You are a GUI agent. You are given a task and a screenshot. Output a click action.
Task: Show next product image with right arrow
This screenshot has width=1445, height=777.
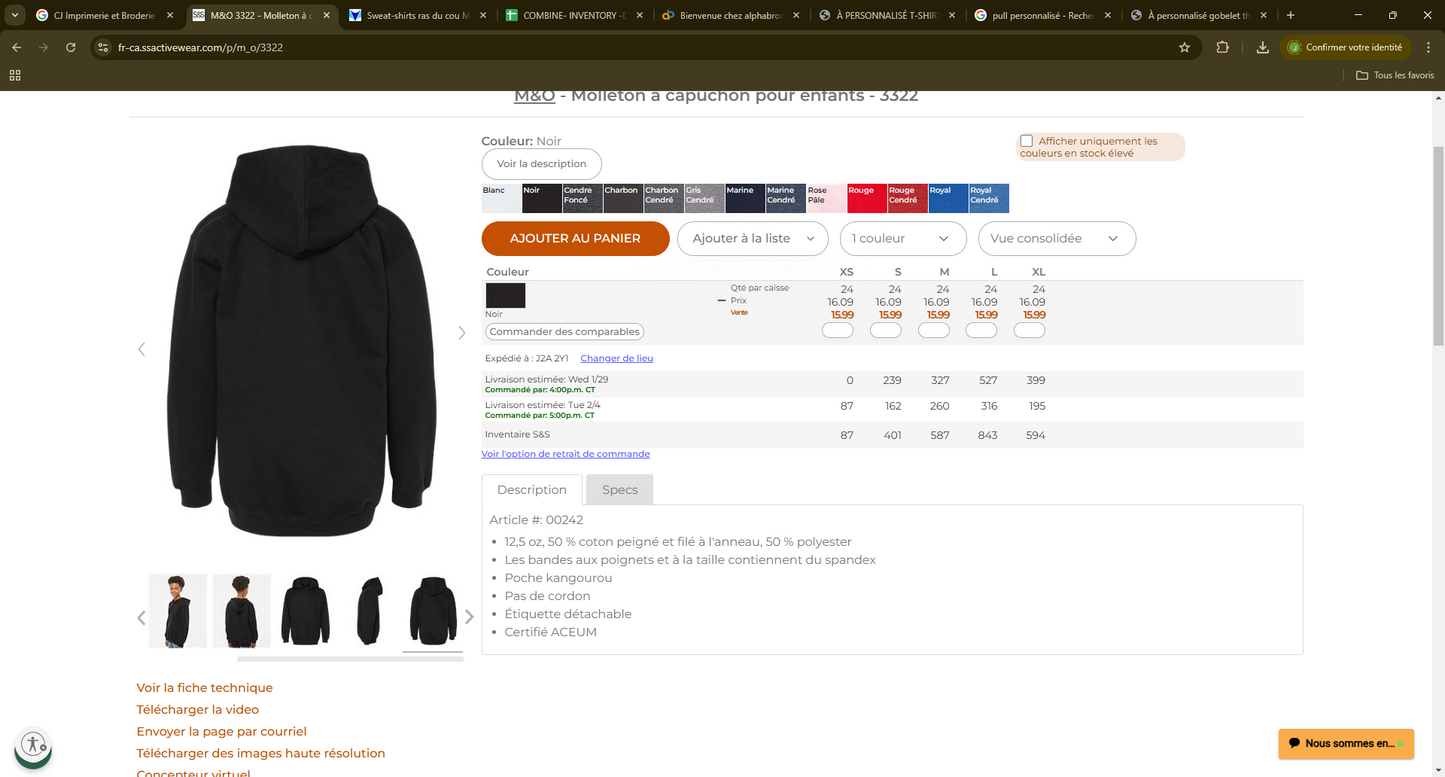click(461, 333)
